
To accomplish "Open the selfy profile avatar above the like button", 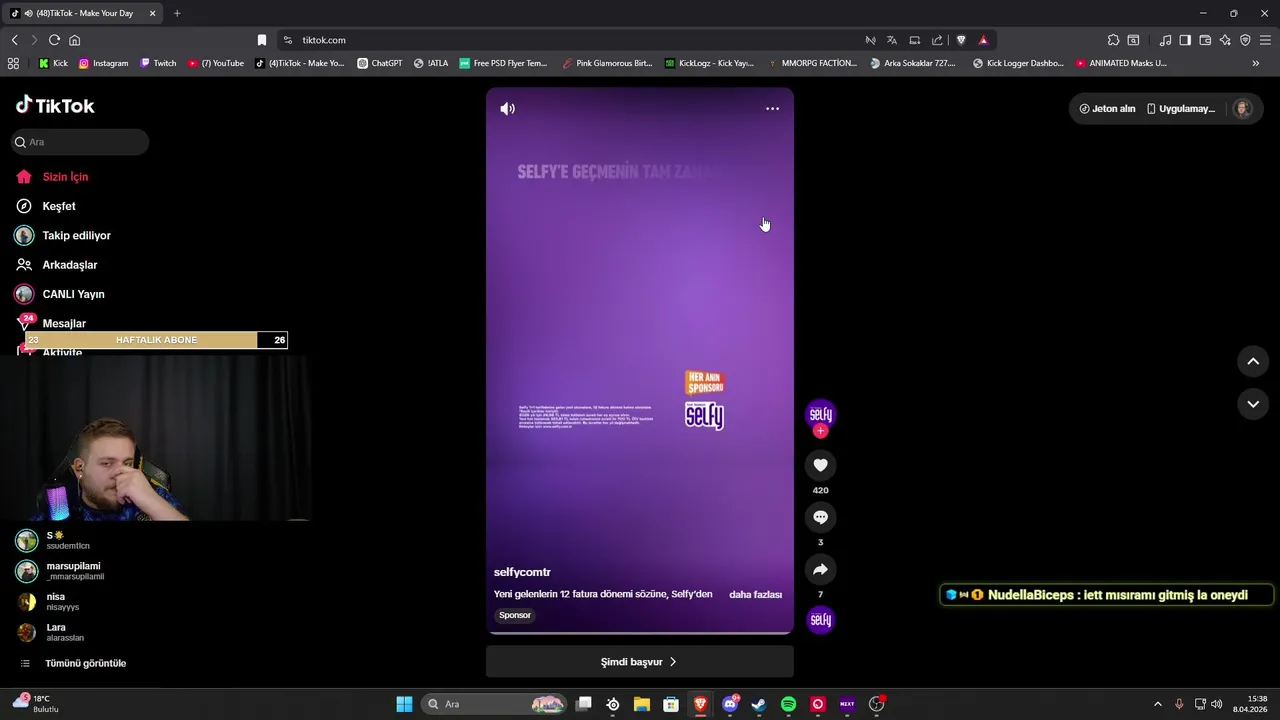I will (820, 414).
